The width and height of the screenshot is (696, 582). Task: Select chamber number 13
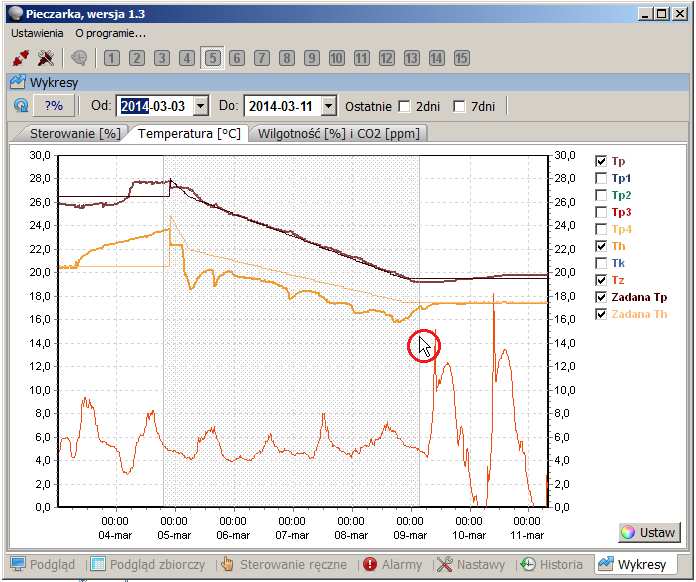[x=411, y=58]
